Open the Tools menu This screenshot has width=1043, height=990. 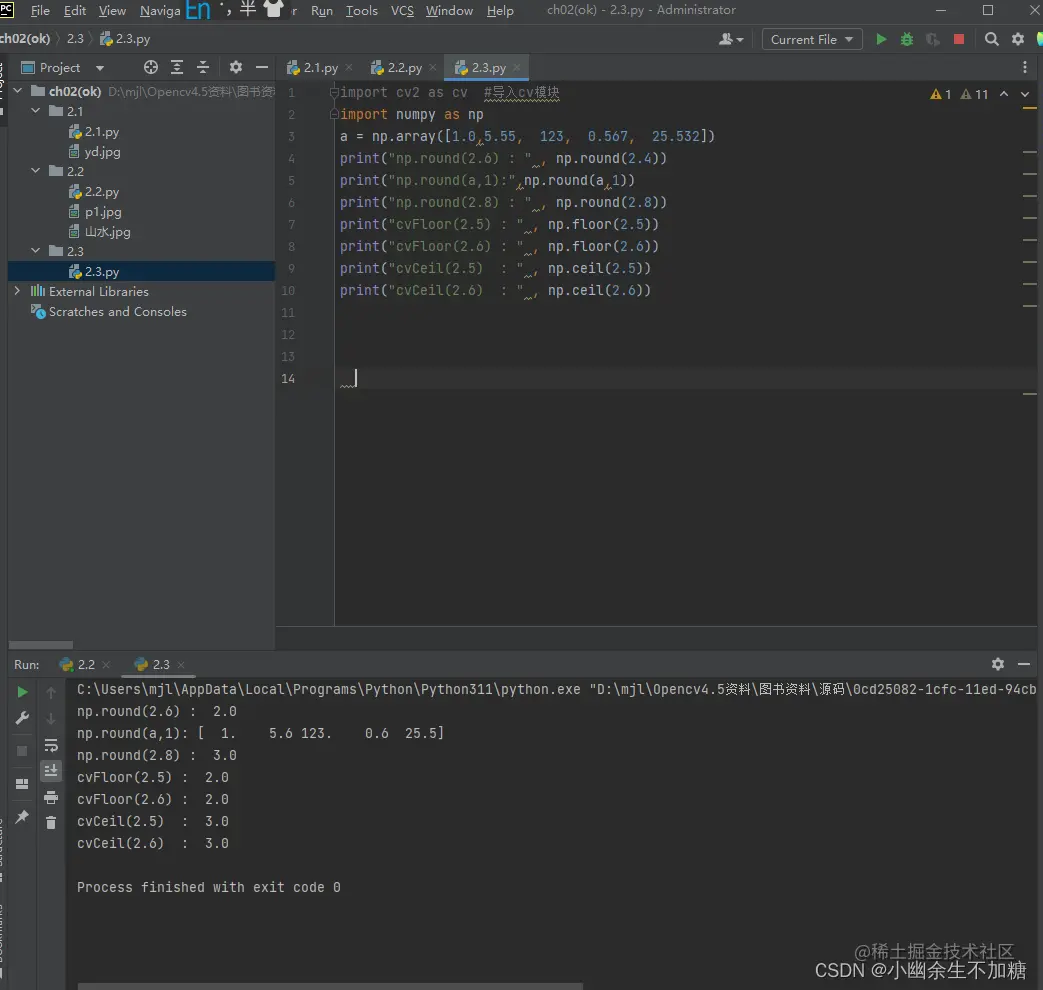(x=361, y=11)
